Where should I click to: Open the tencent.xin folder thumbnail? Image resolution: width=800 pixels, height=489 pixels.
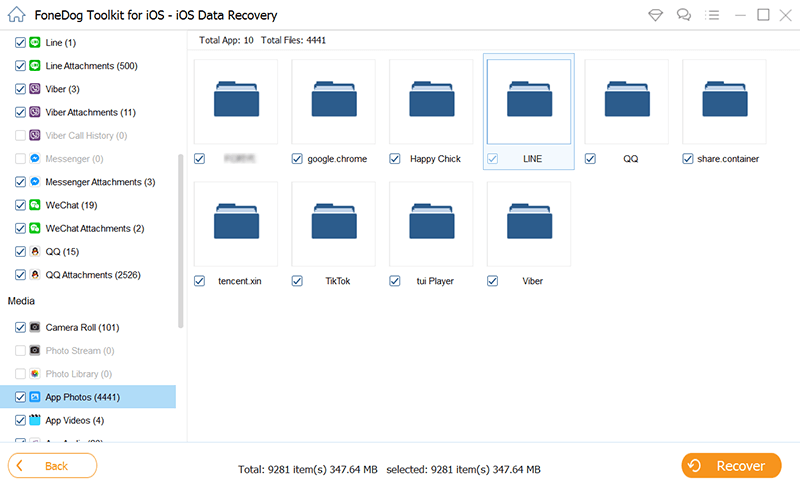tap(236, 224)
